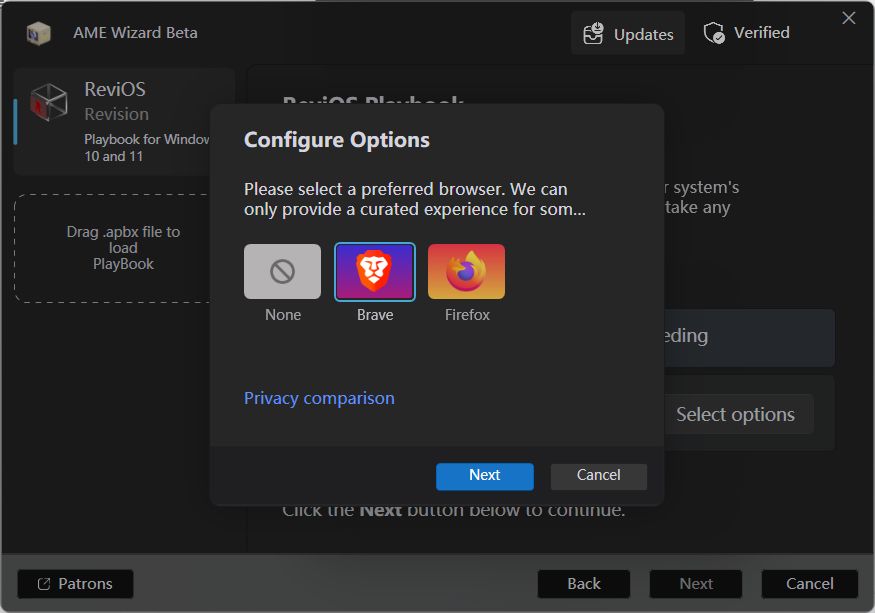The height and width of the screenshot is (613, 875).
Task: Cancel the Configure Options dialog
Action: 599,476
